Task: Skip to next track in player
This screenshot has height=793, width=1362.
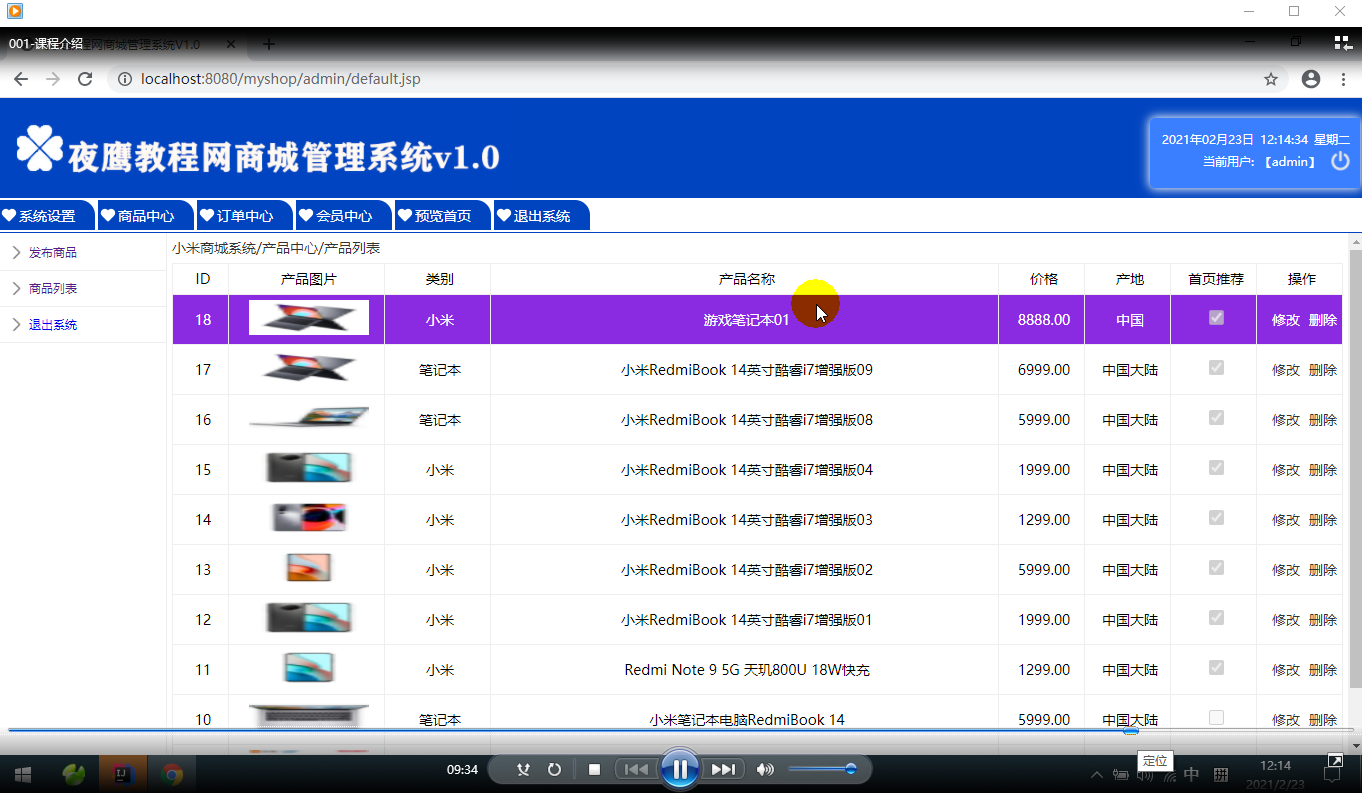Action: pos(723,769)
